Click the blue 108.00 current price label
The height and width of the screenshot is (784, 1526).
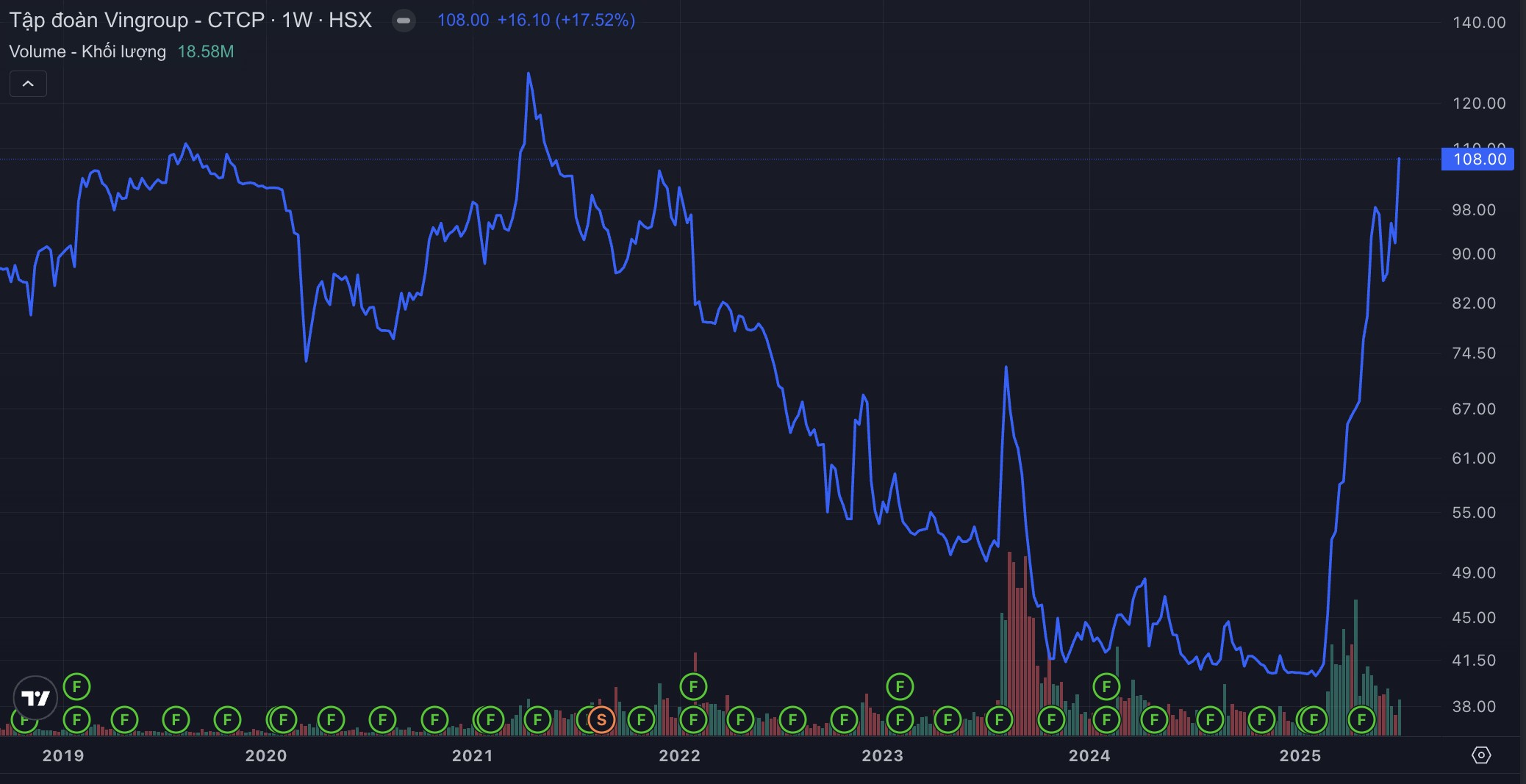[1477, 159]
